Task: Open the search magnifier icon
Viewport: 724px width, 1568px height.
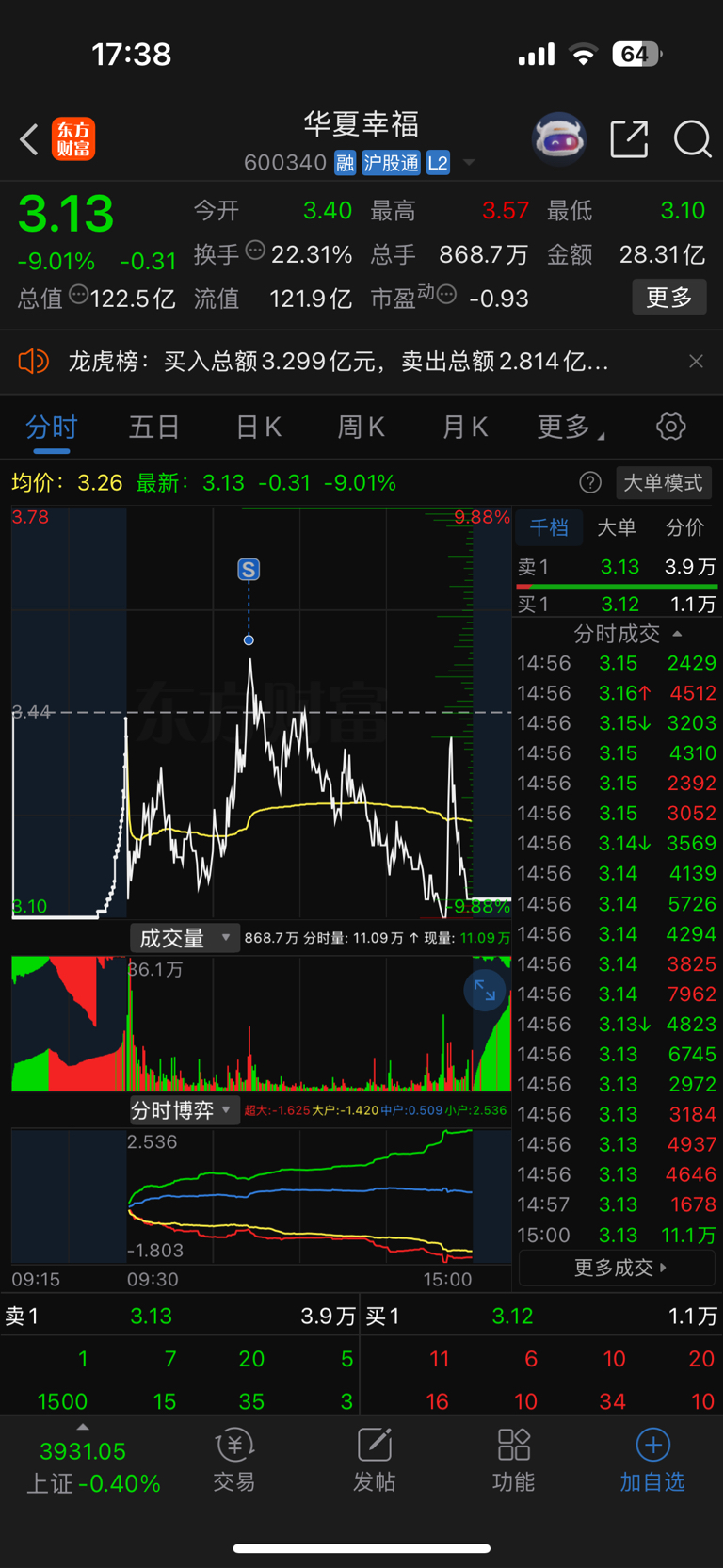Action: pos(692,139)
